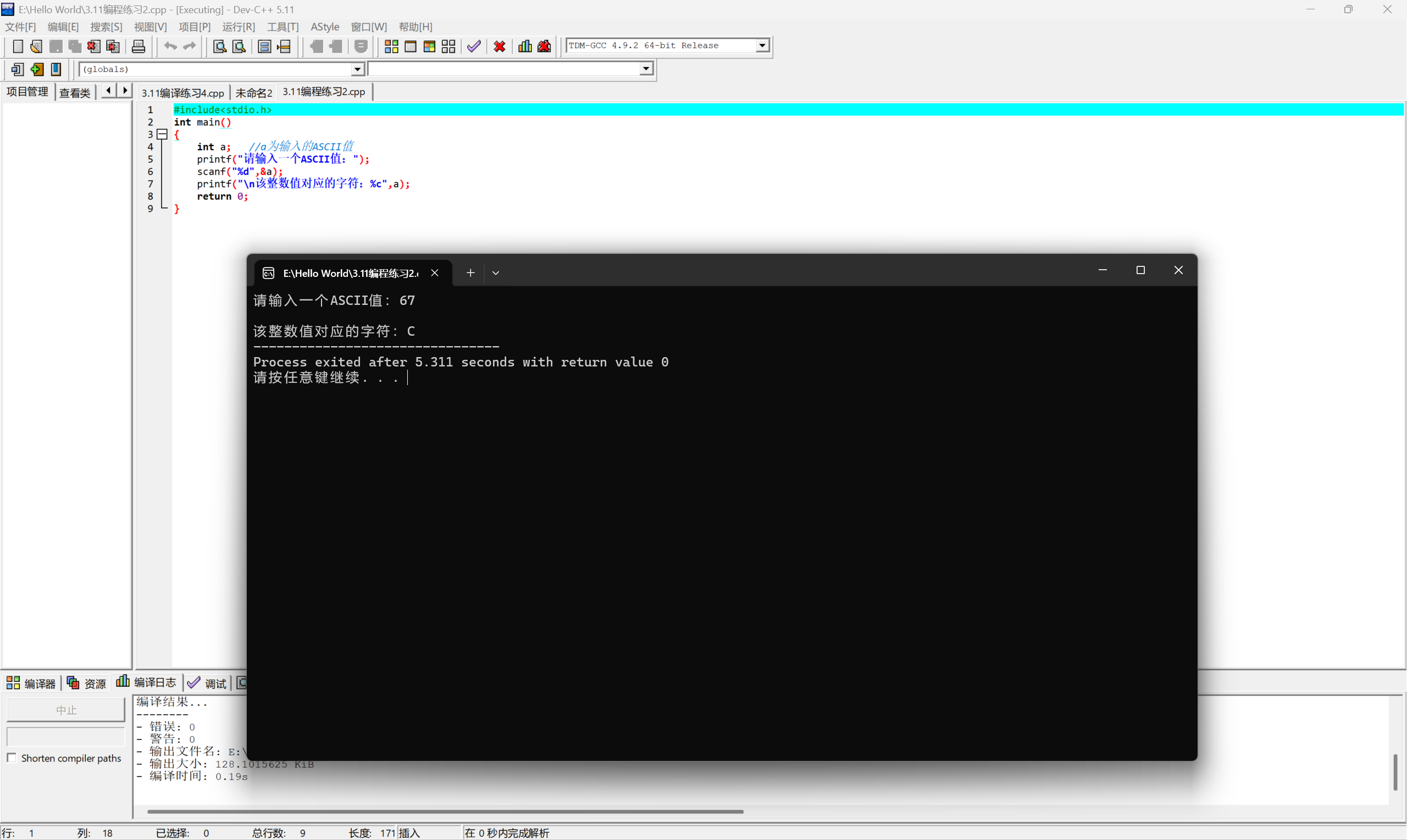Screen dimensions: 1407x840
Task: Click the 中止 button
Action: [66, 710]
